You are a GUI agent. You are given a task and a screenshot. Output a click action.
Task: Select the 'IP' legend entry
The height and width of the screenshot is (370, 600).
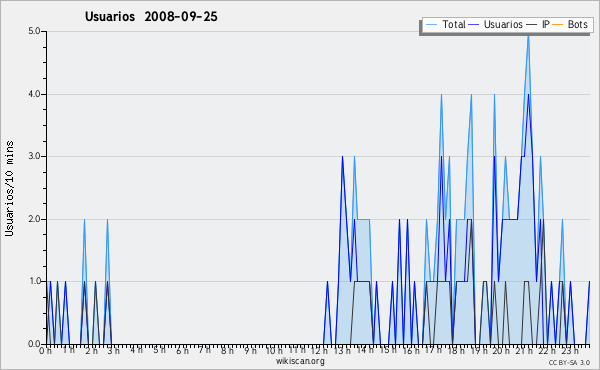click(x=546, y=24)
